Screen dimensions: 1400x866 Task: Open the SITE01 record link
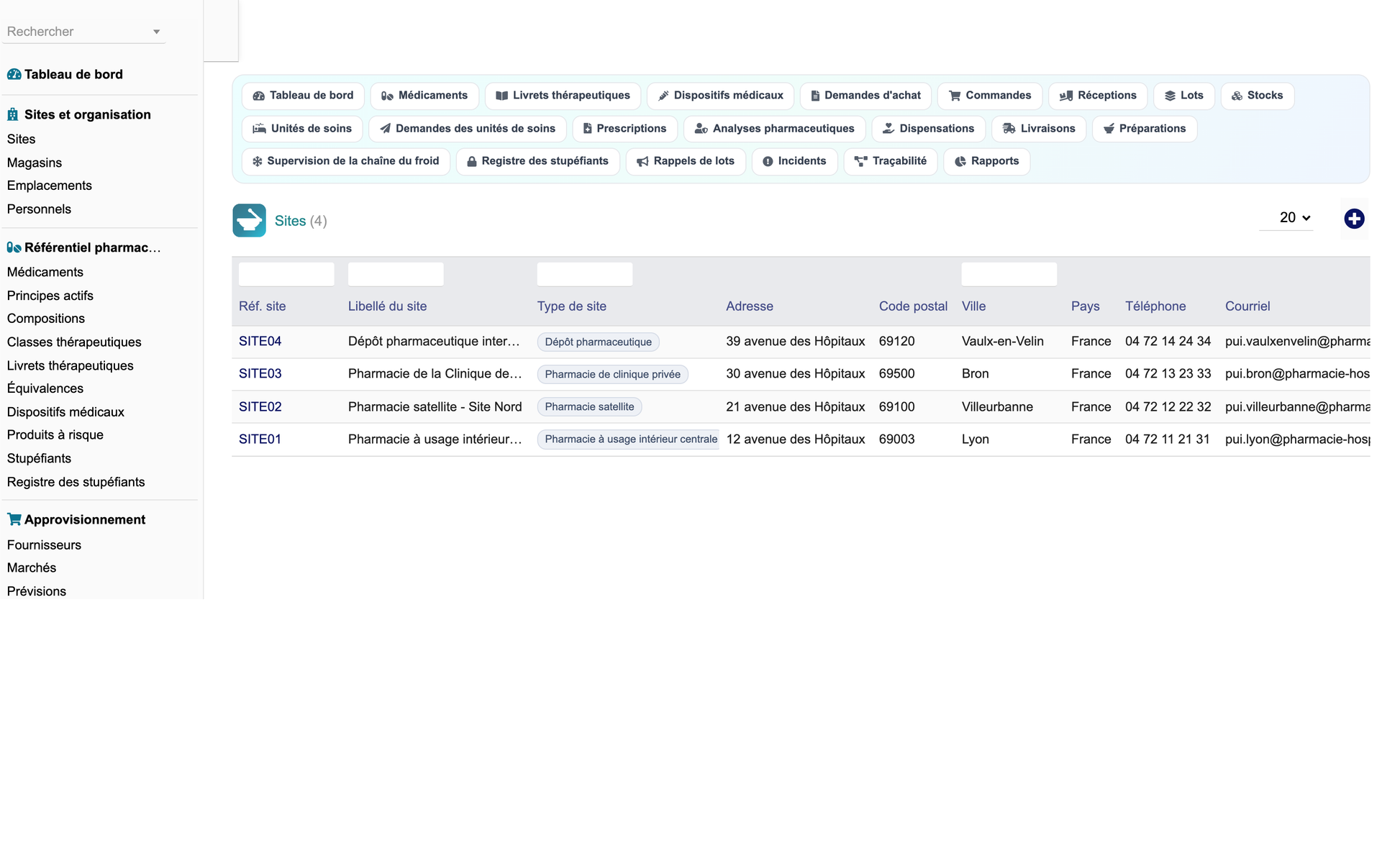(260, 439)
